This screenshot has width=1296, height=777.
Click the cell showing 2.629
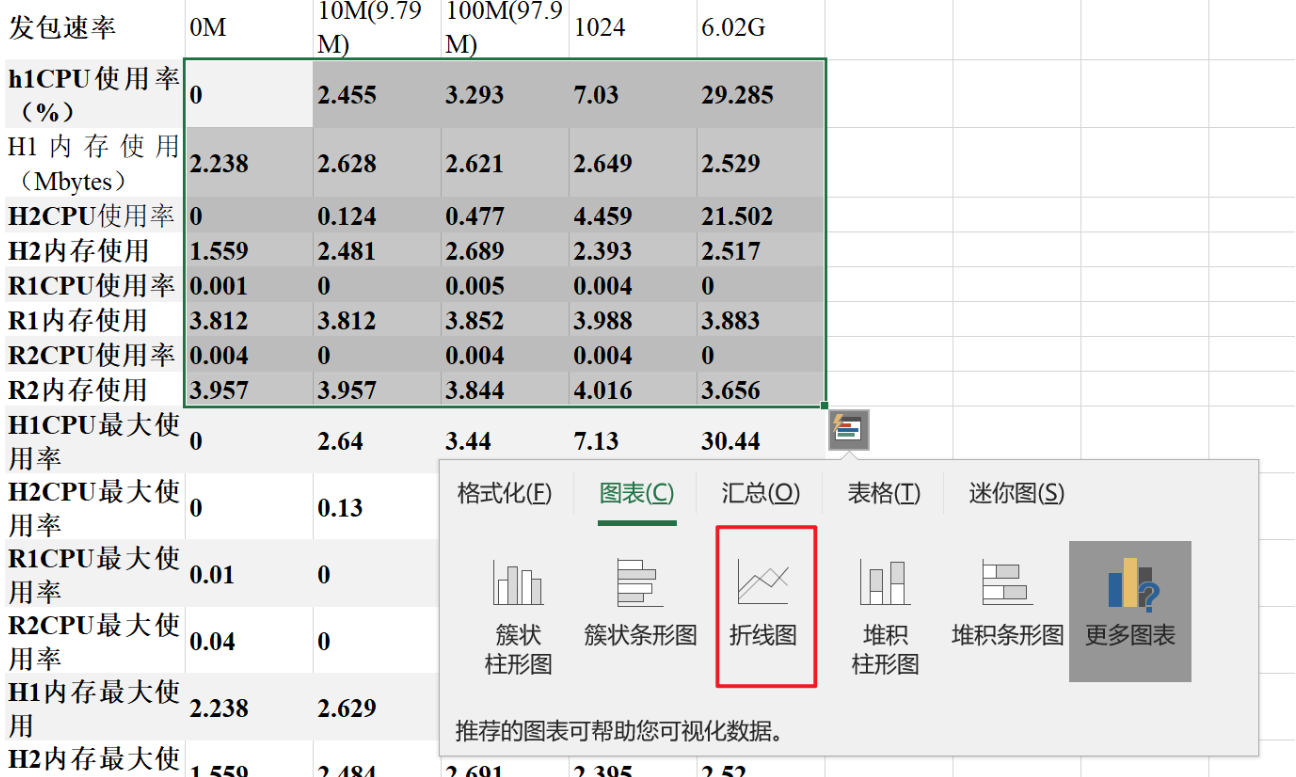tap(376, 708)
